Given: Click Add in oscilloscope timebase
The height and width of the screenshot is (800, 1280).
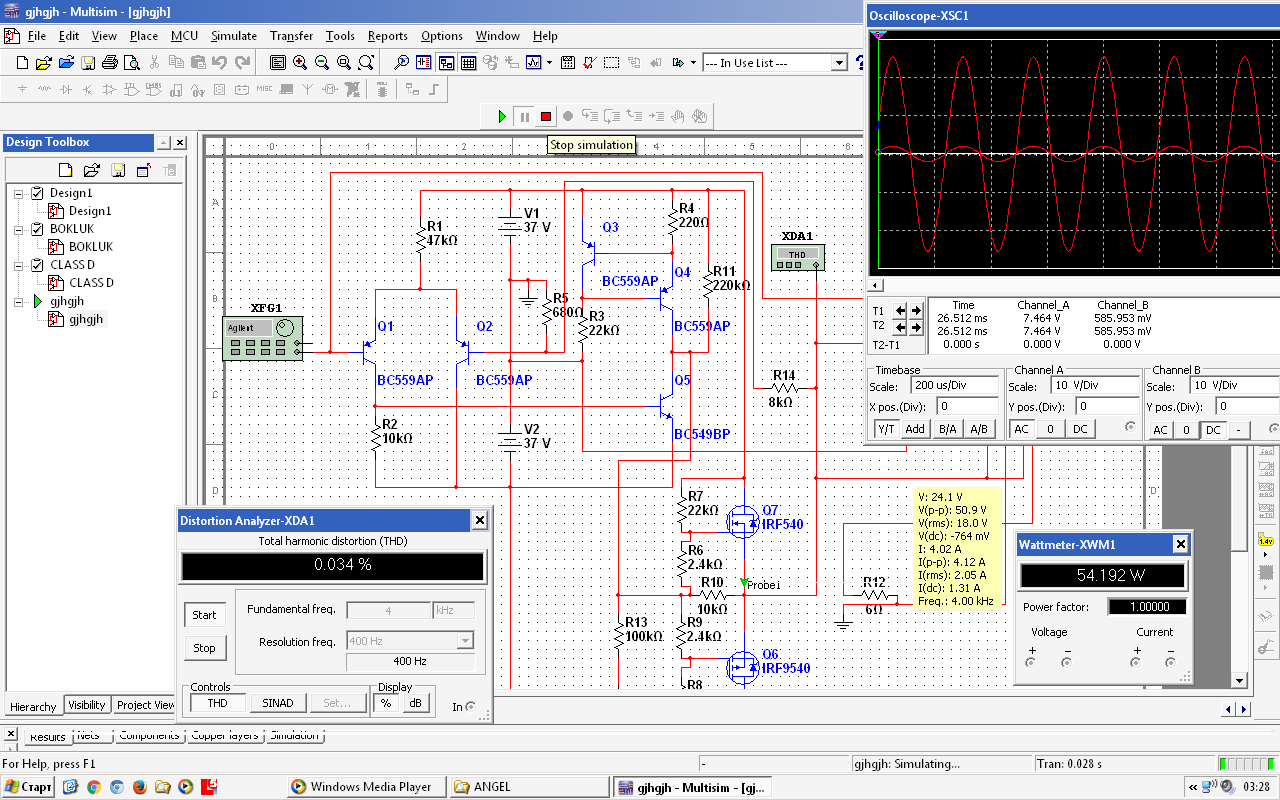Looking at the screenshot, I should (x=915, y=429).
